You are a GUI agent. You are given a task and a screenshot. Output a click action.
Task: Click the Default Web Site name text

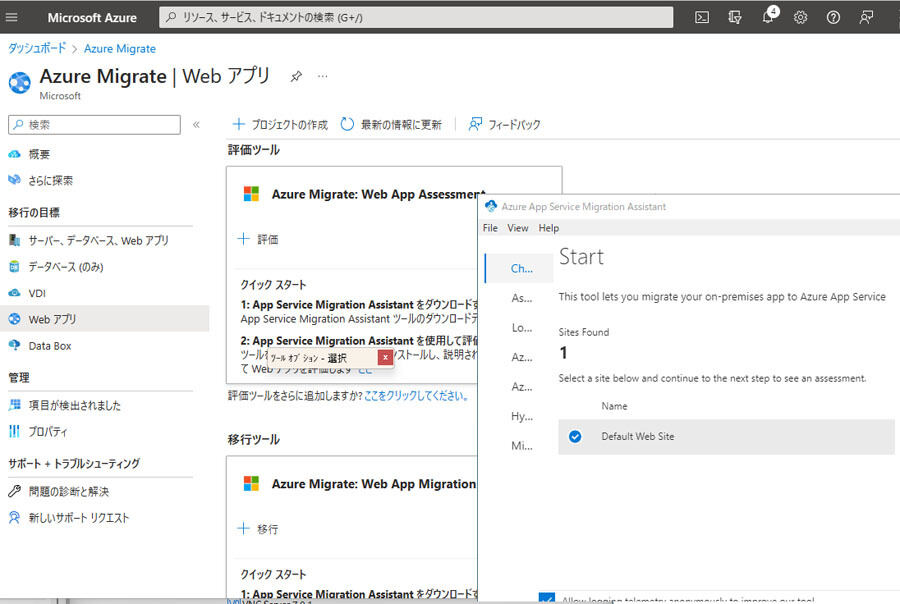(638, 436)
